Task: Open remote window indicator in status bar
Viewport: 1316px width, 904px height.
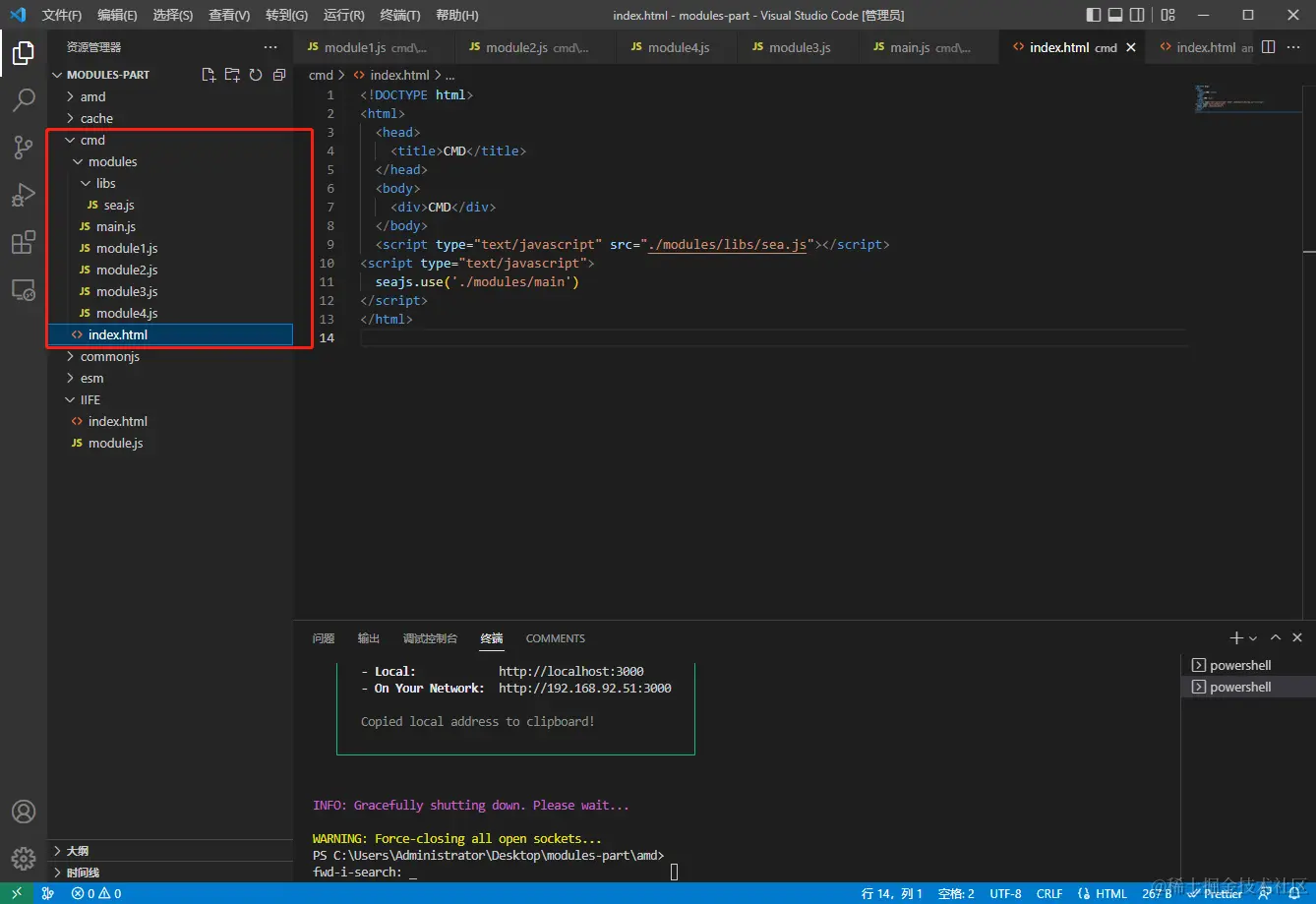Action: pos(17,893)
